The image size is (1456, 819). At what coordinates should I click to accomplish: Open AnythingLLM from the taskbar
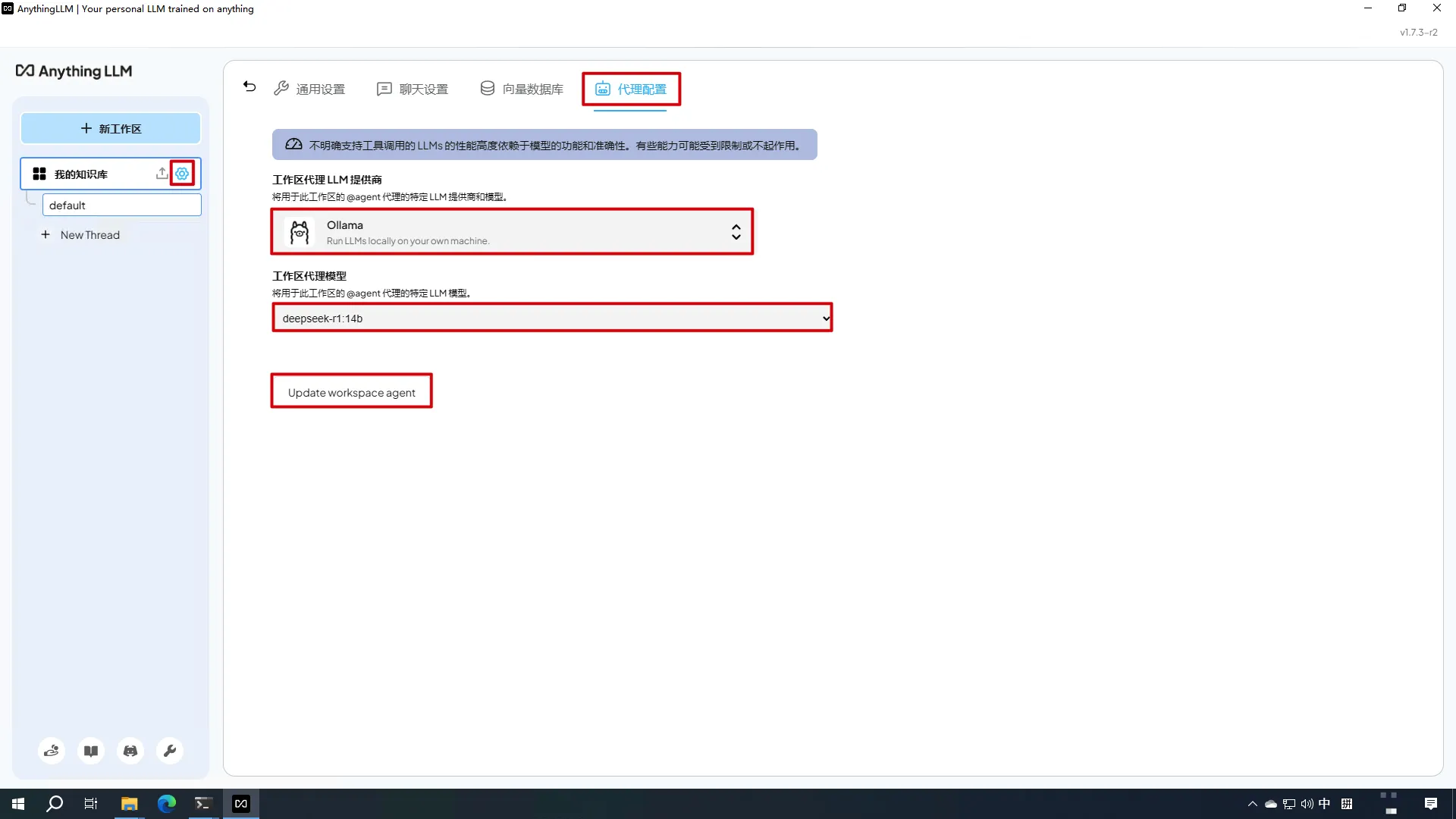point(241,804)
